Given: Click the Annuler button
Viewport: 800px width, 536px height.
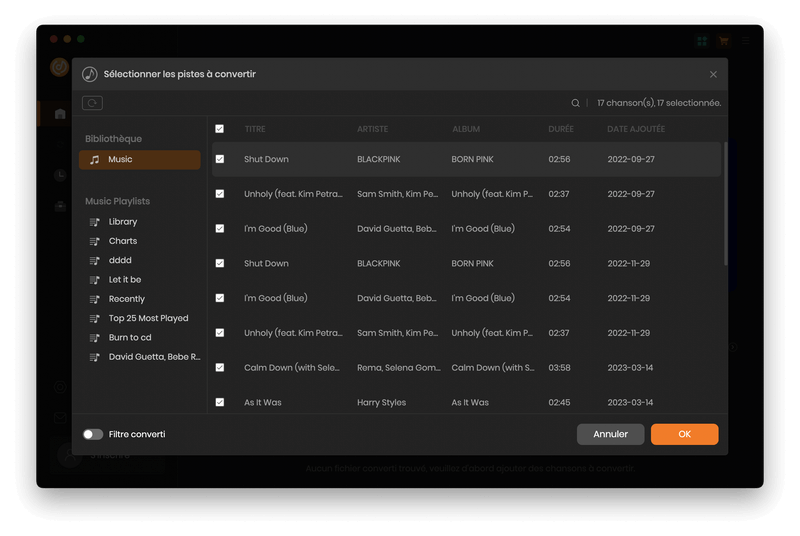Looking at the screenshot, I should (x=610, y=434).
